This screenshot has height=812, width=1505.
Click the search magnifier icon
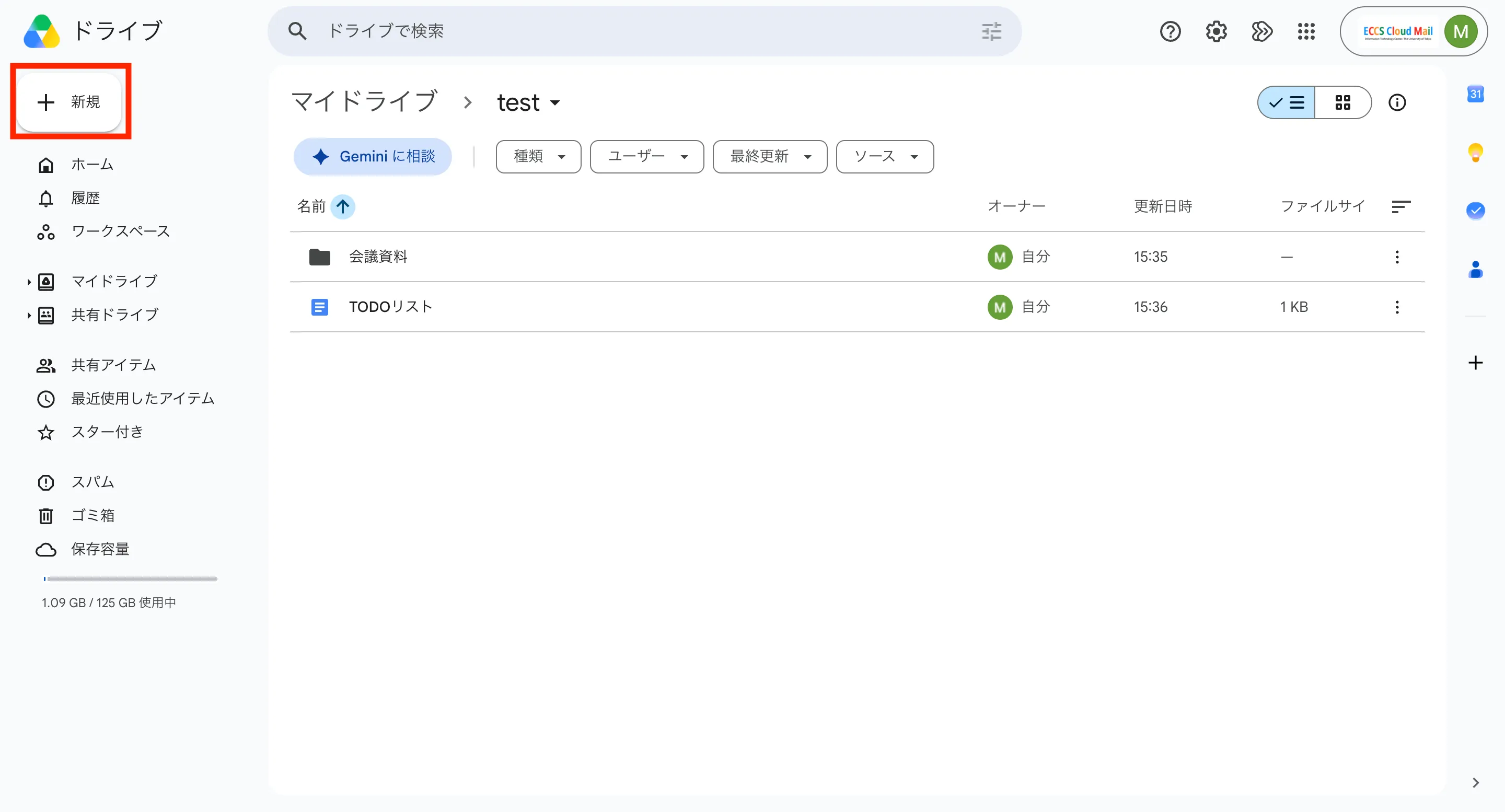[x=297, y=31]
